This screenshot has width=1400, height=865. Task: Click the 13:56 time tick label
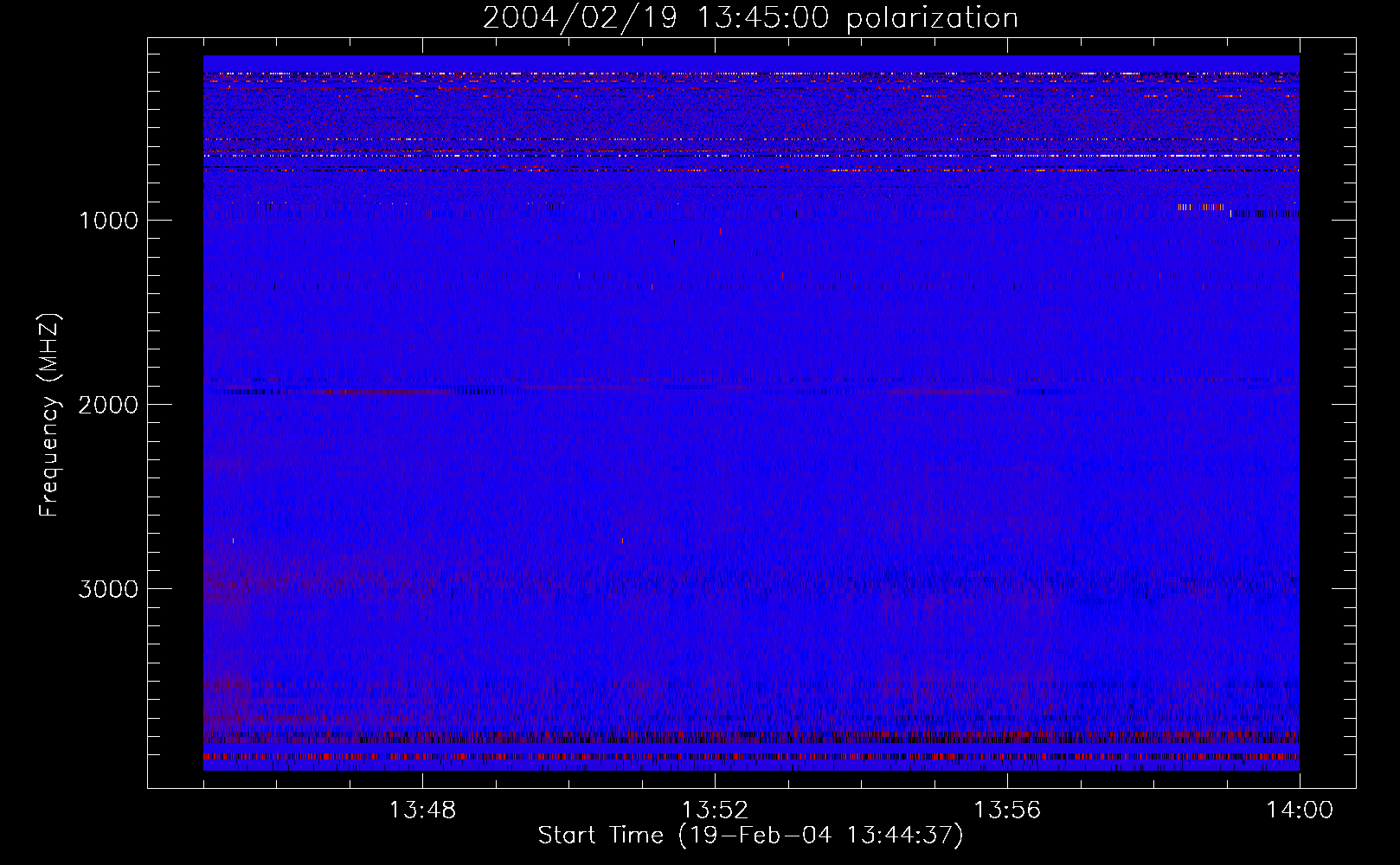pyautogui.click(x=1007, y=811)
